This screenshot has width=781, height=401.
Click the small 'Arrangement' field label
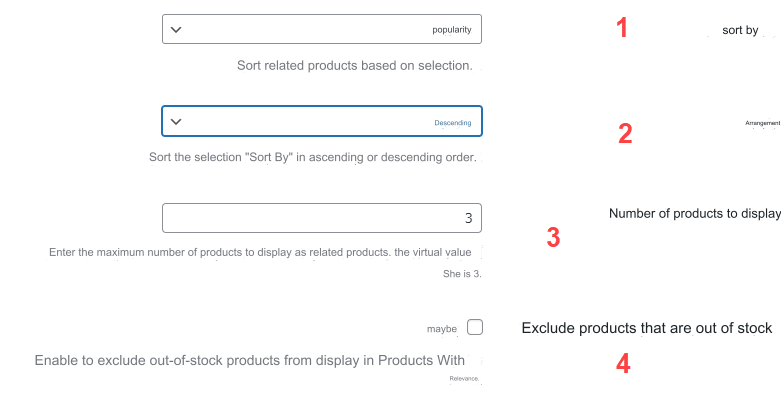pyautogui.click(x=763, y=123)
